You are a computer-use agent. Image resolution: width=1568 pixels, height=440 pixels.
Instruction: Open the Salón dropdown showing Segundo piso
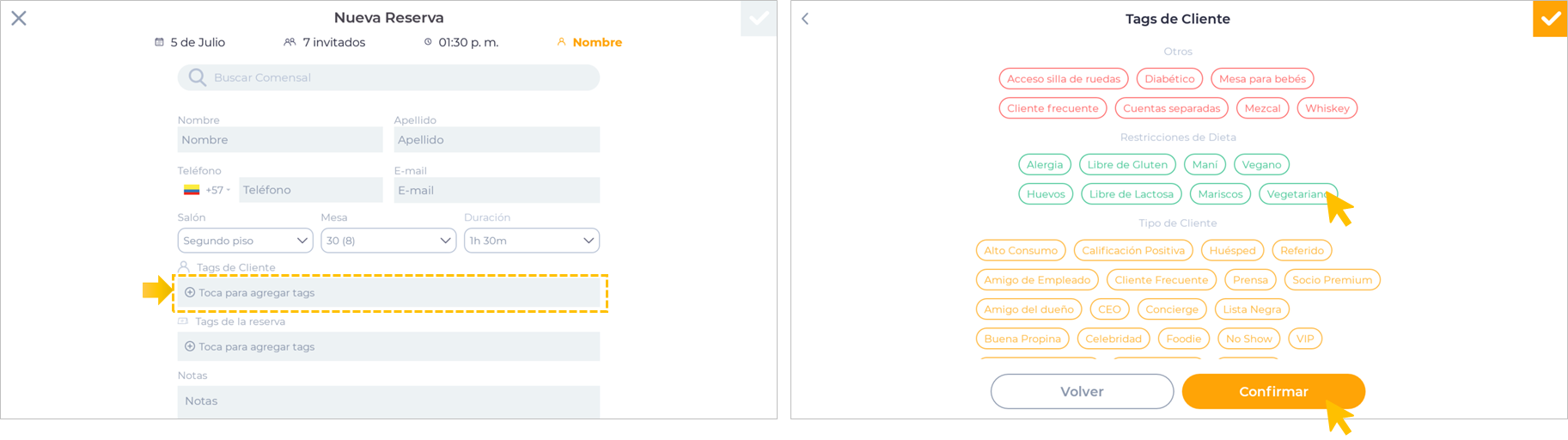click(x=245, y=241)
